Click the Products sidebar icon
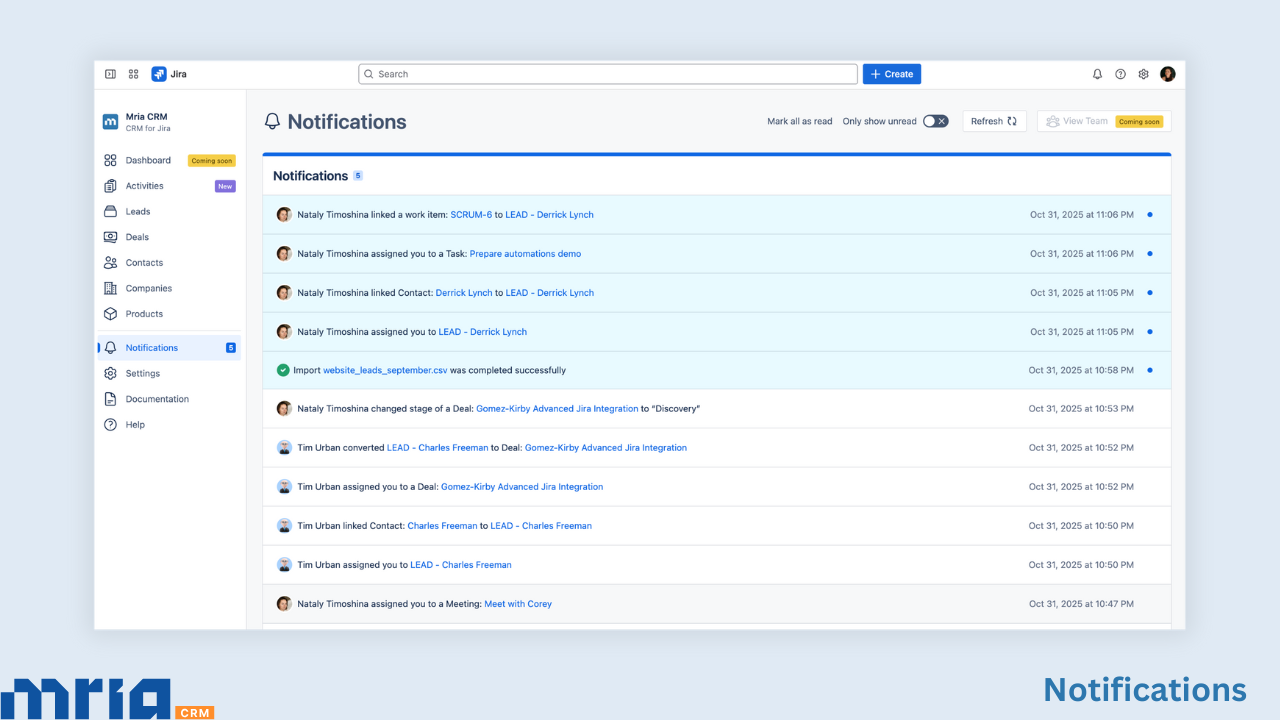 pyautogui.click(x=111, y=314)
